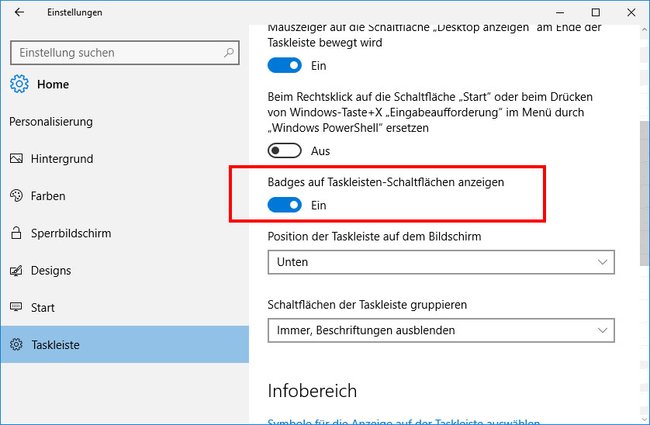The image size is (650, 425).
Task: Disable Badges auf Taskleisten-Schaltflächen toggle
Action: coord(284,205)
